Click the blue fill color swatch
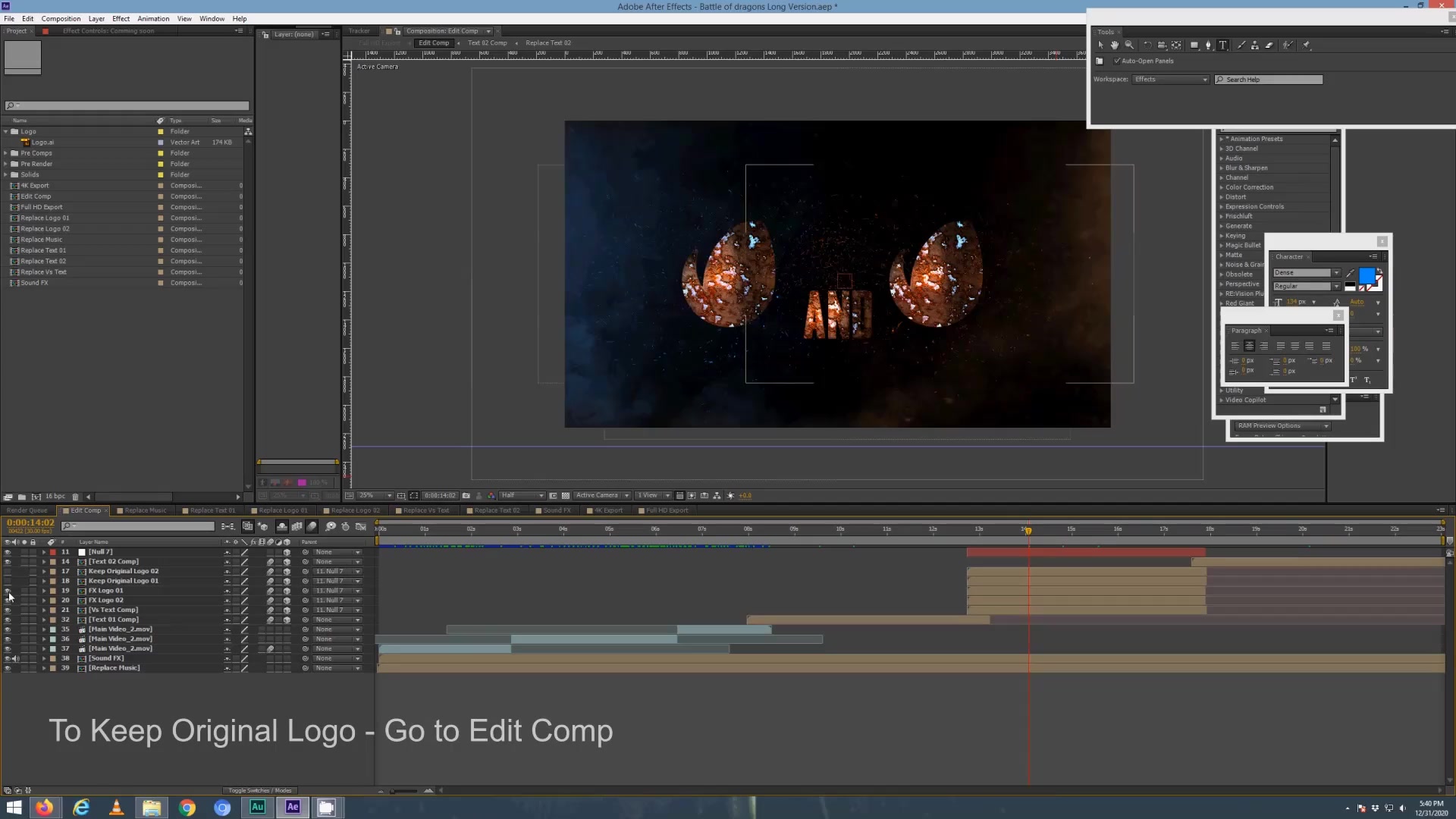This screenshot has height=819, width=1456. click(1367, 275)
